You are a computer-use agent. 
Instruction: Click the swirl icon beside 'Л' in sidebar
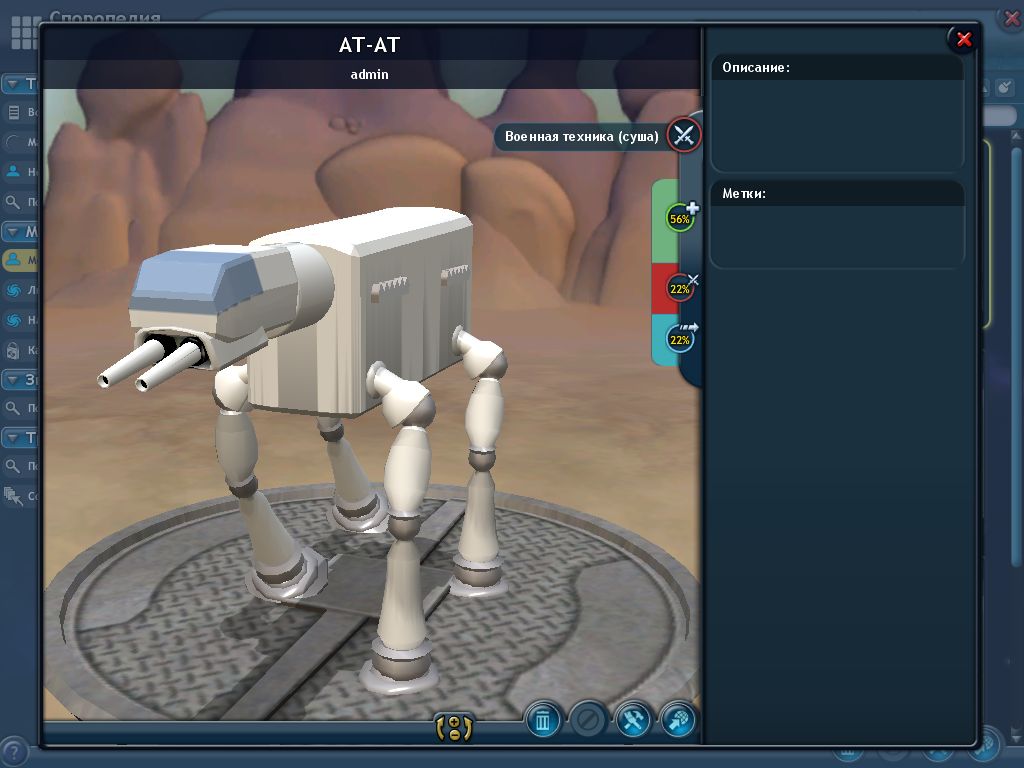click(x=13, y=290)
